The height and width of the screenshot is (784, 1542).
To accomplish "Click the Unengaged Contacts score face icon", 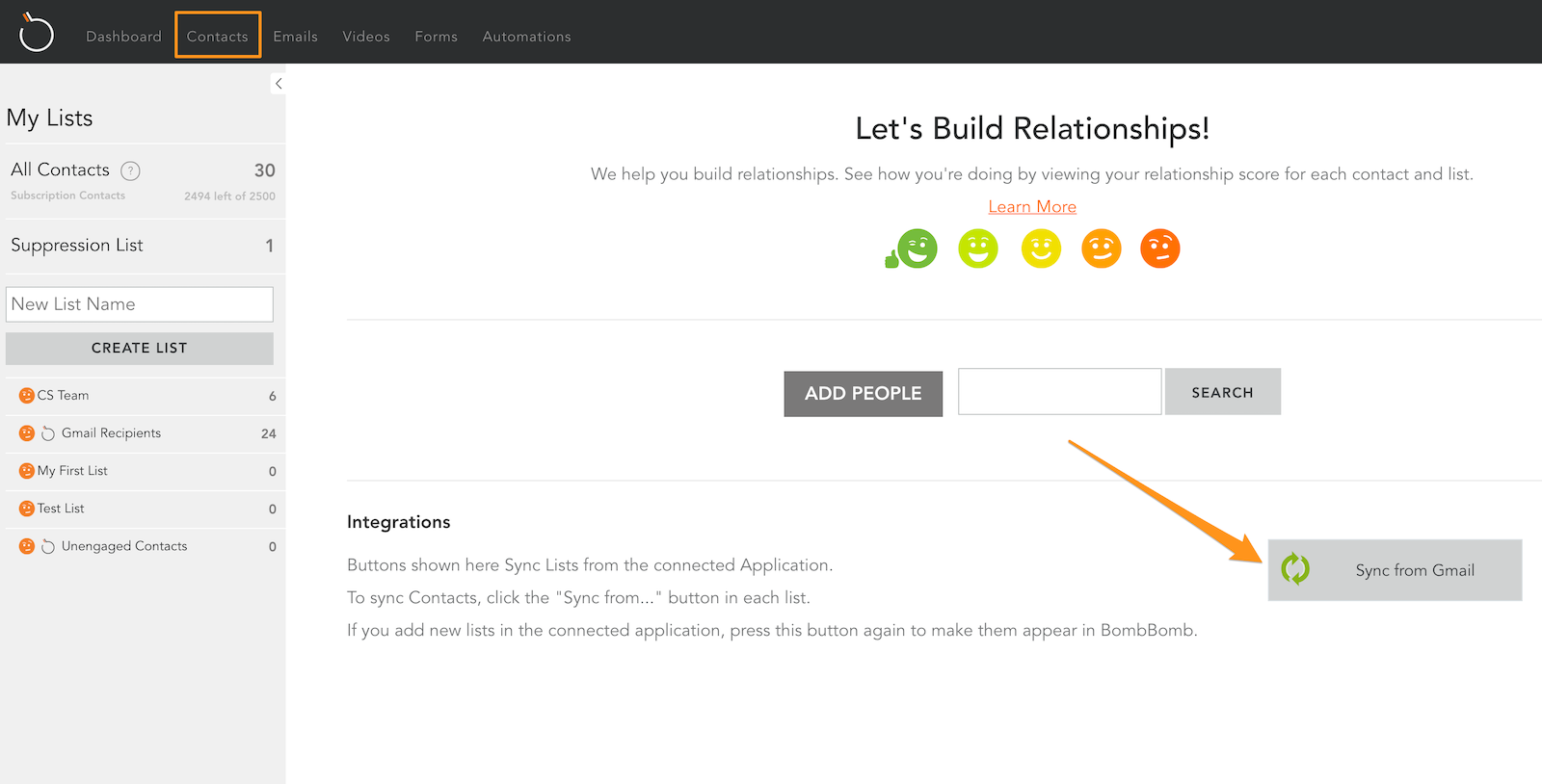I will [27, 546].
